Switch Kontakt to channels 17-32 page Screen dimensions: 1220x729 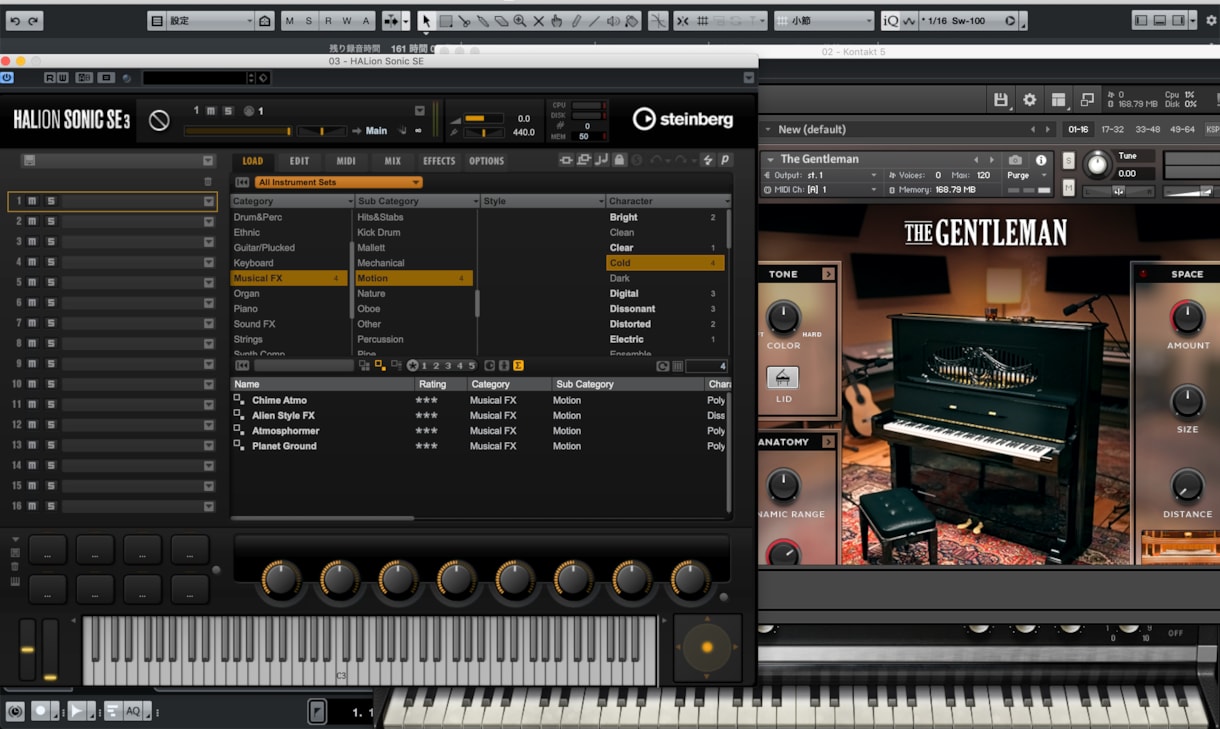[x=1112, y=129]
